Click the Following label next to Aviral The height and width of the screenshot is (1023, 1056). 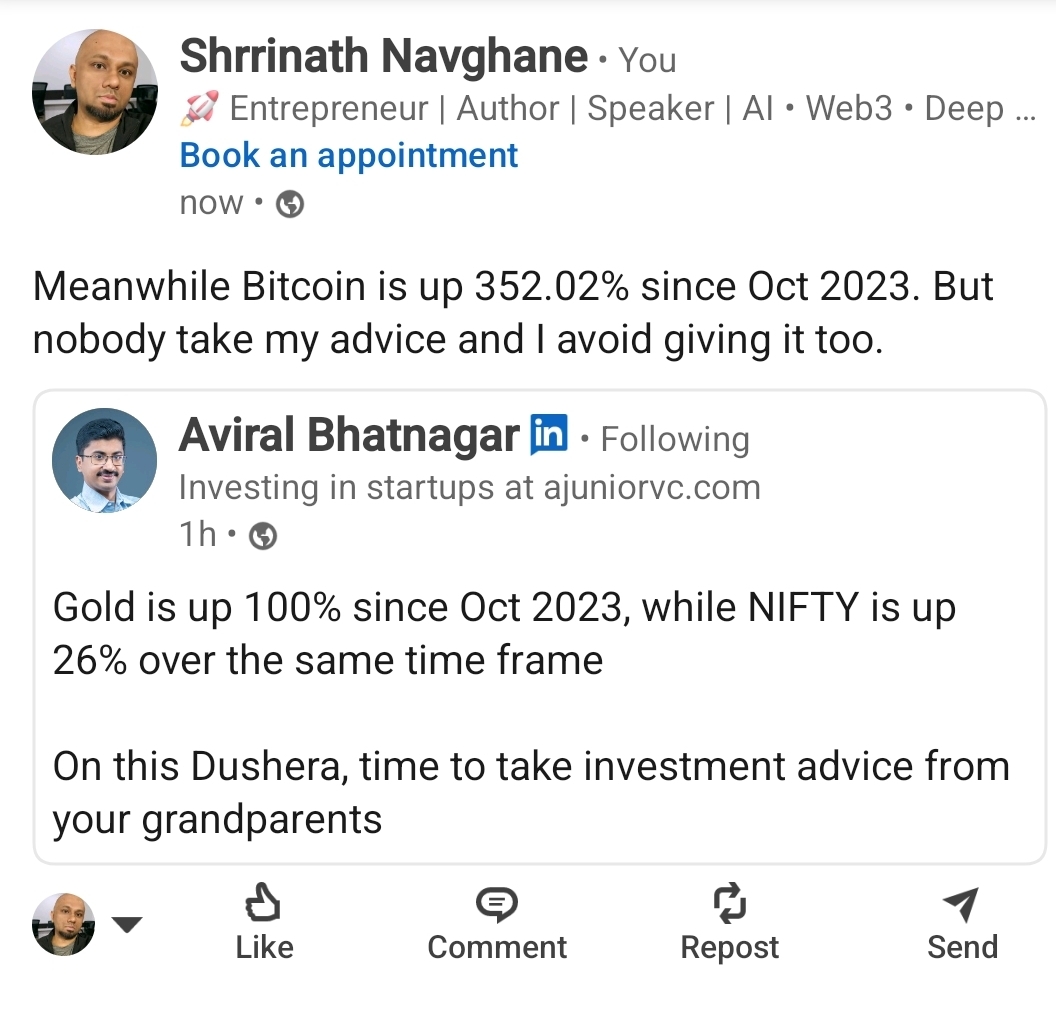[674, 439]
